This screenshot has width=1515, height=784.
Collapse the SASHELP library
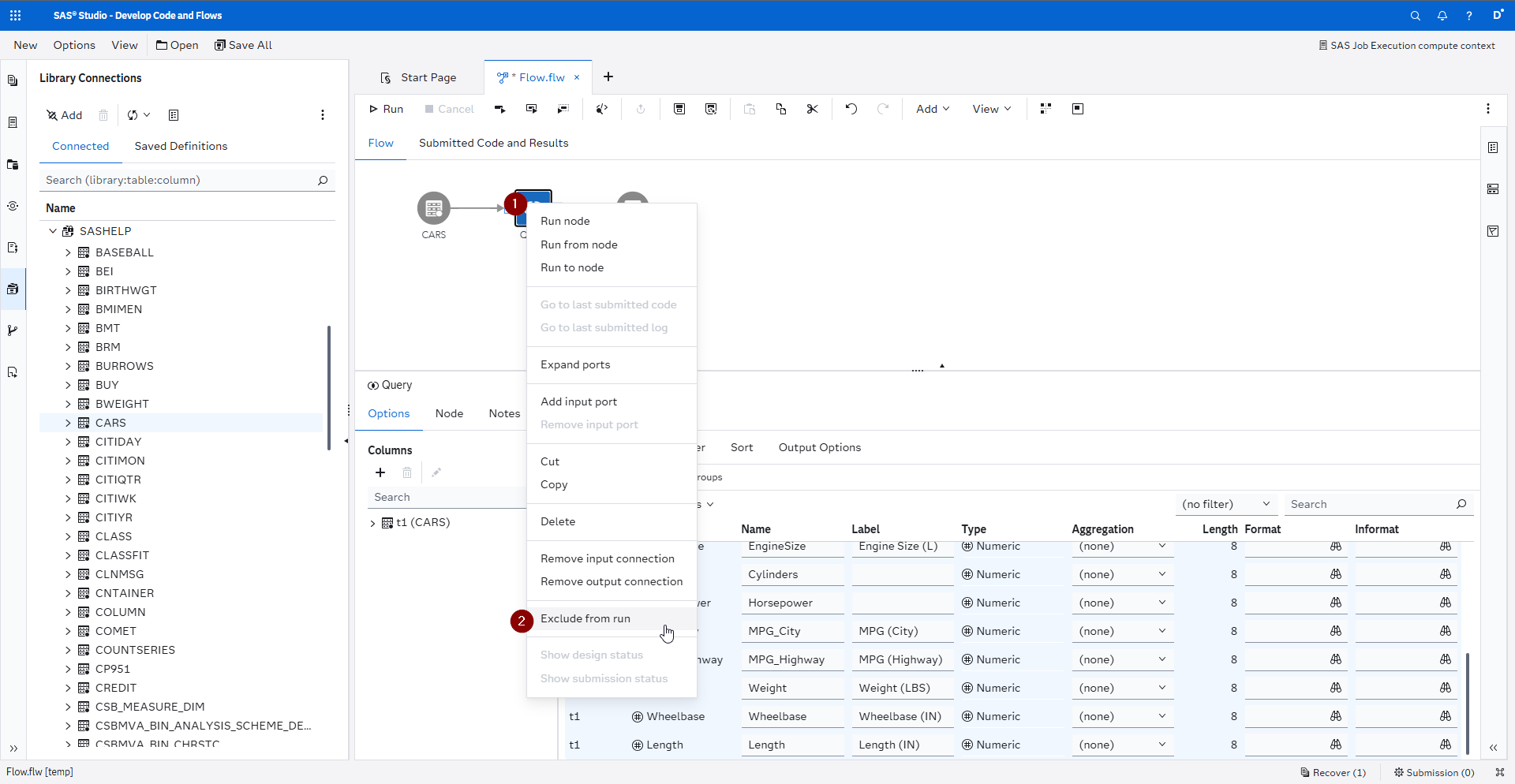[53, 231]
